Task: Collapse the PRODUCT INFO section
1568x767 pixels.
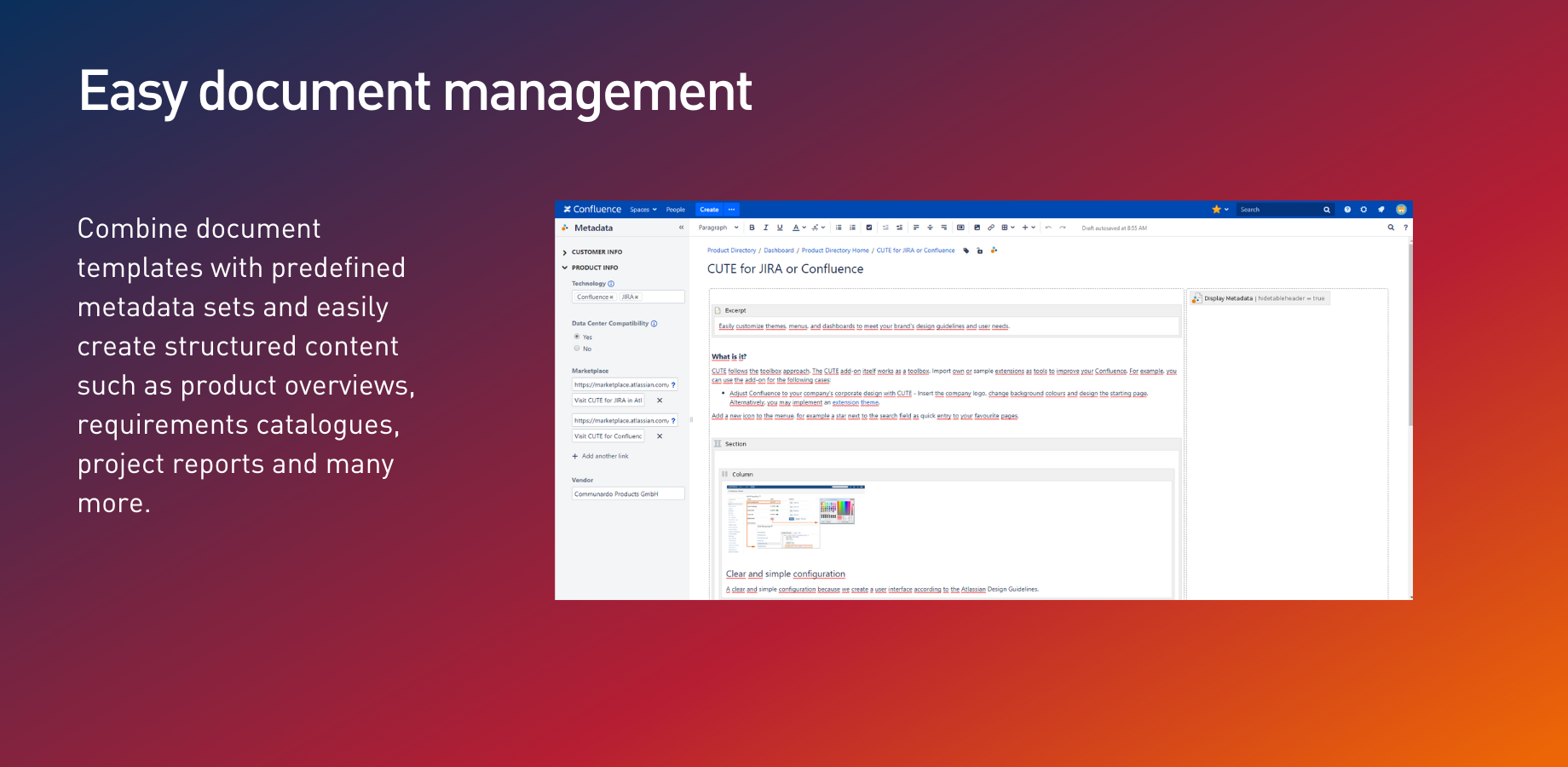Action: click(x=591, y=268)
